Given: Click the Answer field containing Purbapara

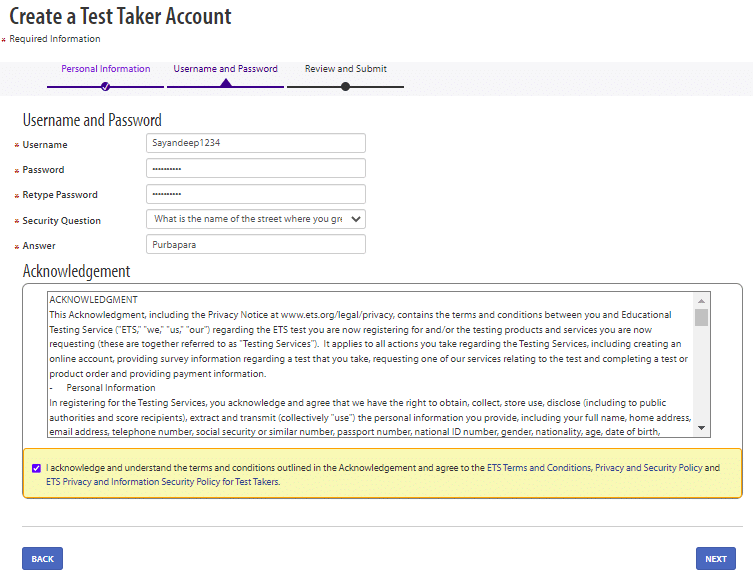Looking at the screenshot, I should (256, 244).
